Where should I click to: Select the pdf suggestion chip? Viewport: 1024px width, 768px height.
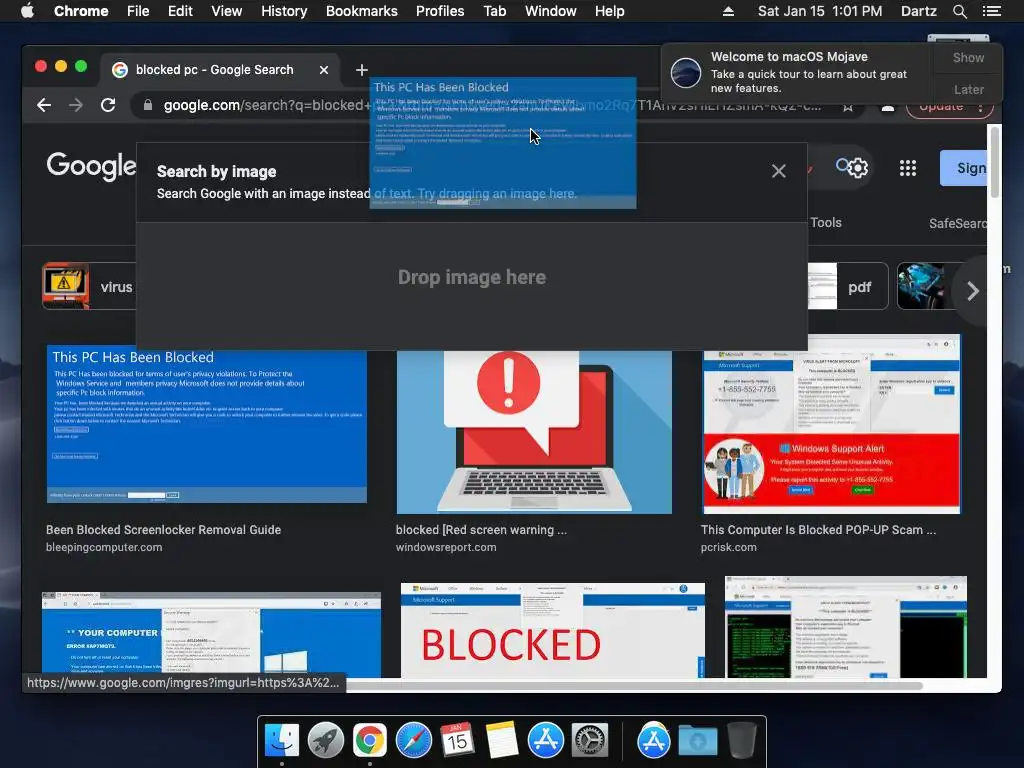pos(848,286)
